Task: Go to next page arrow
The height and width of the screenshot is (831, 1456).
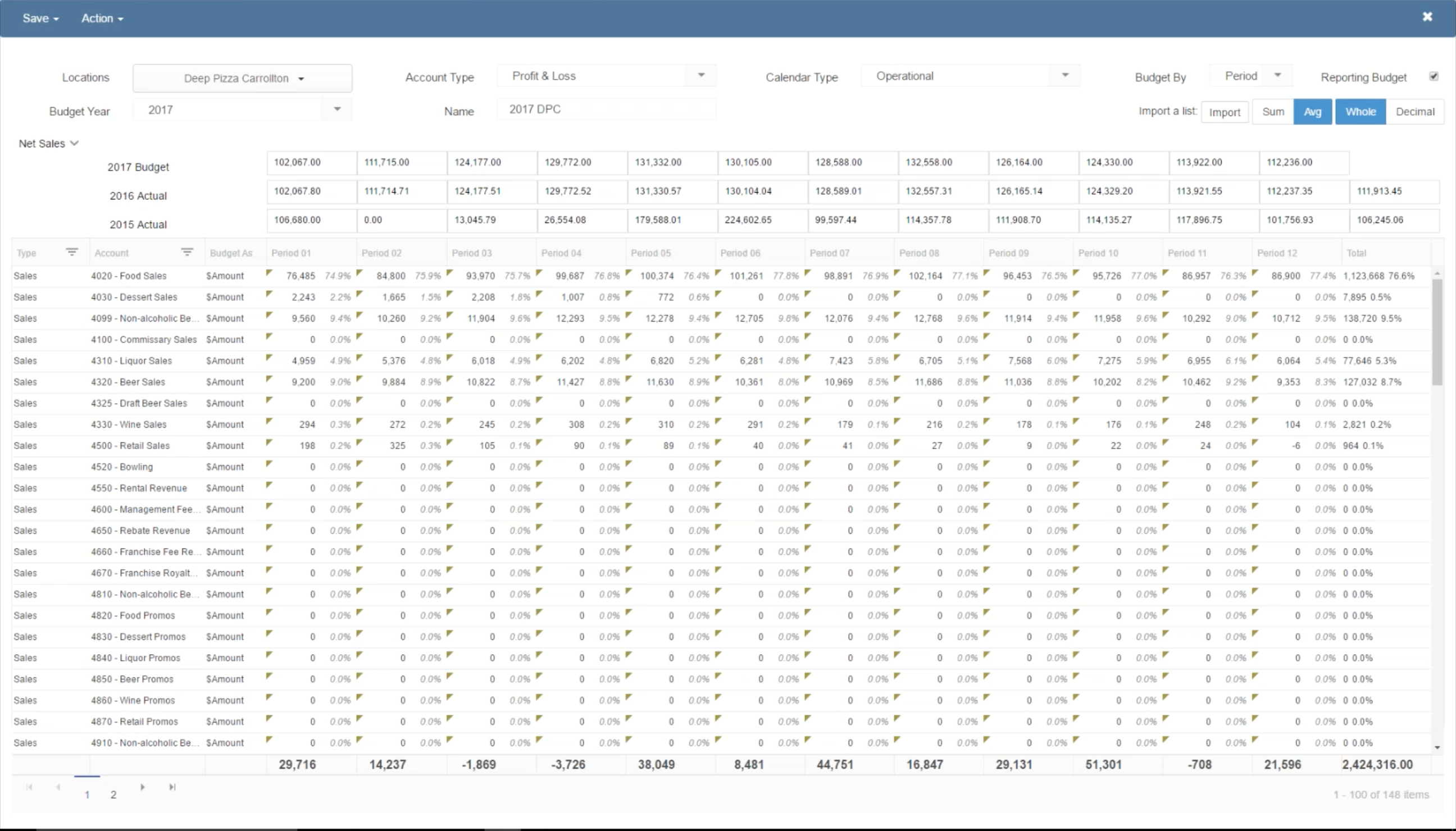Action: pyautogui.click(x=142, y=787)
